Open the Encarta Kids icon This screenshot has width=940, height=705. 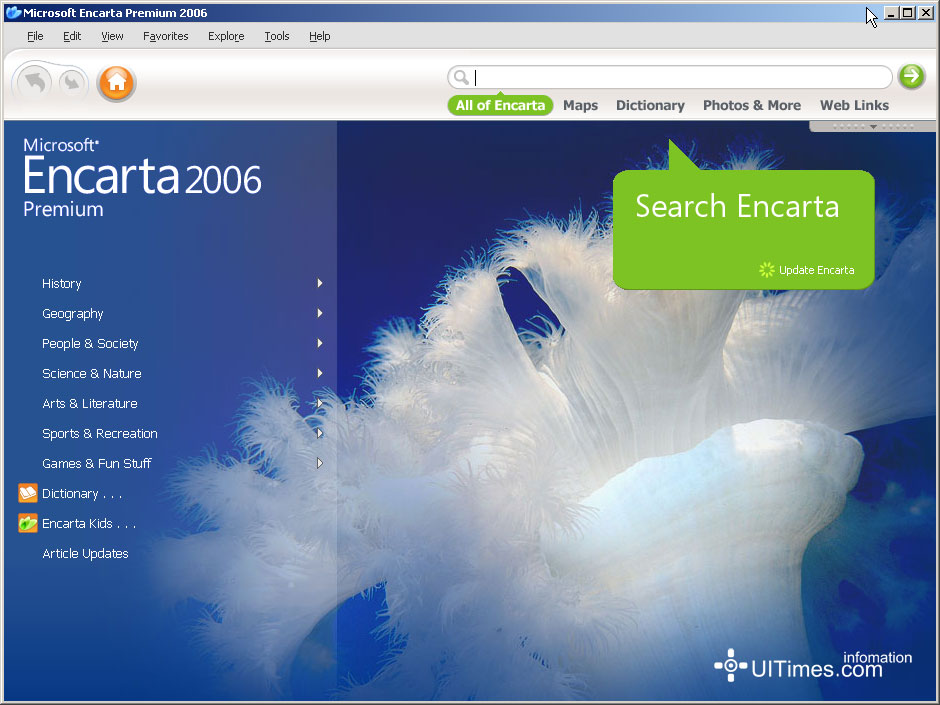28,523
